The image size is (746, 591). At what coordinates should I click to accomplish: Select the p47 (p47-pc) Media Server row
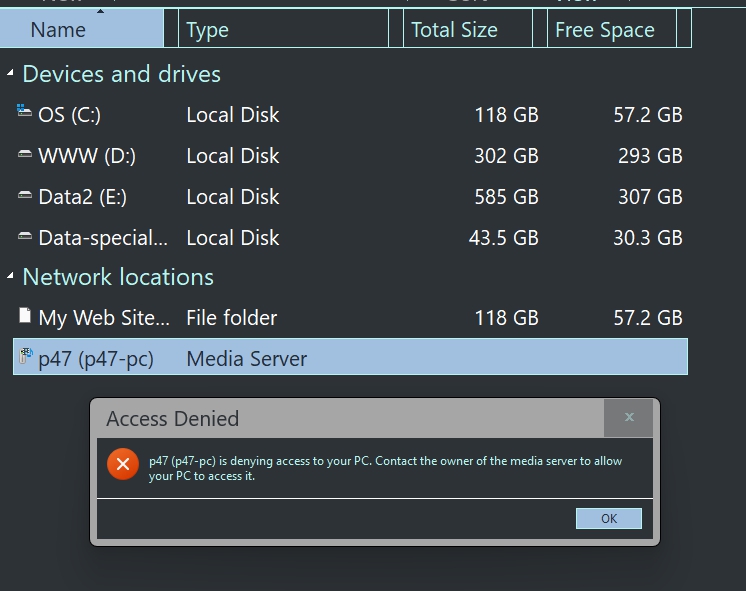350,359
